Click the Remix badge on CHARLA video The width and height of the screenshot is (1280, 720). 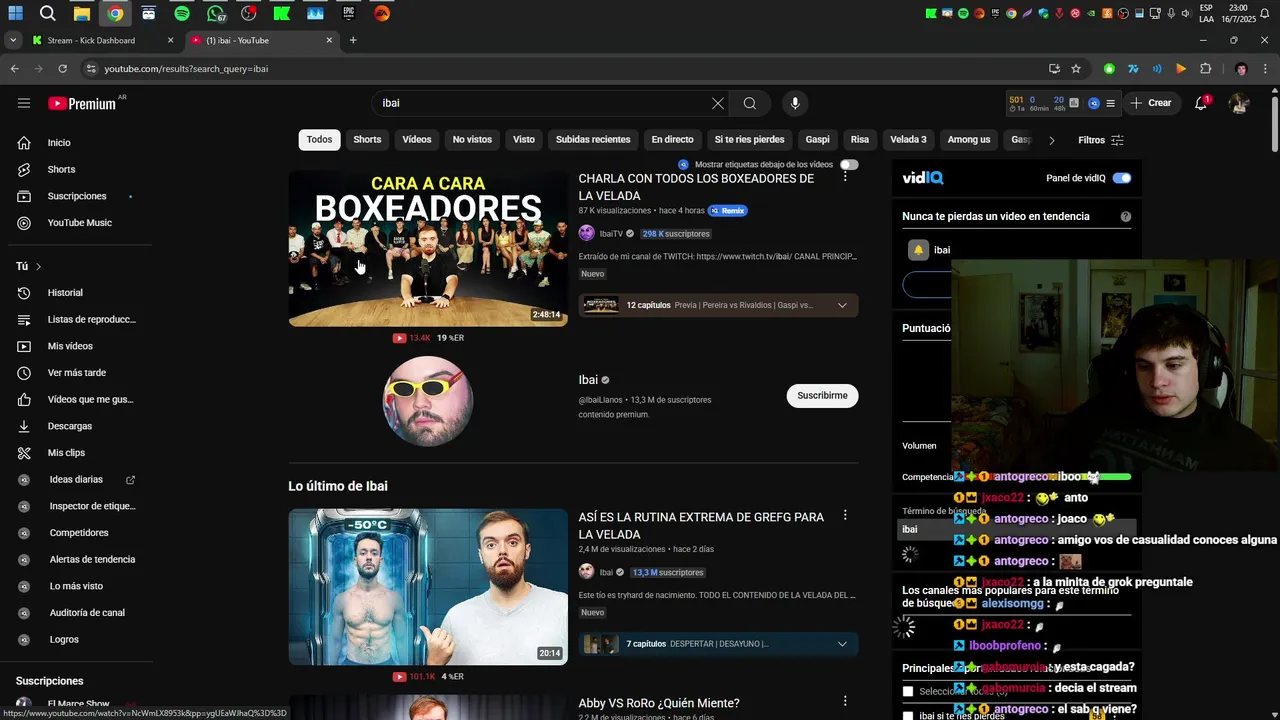(x=728, y=211)
